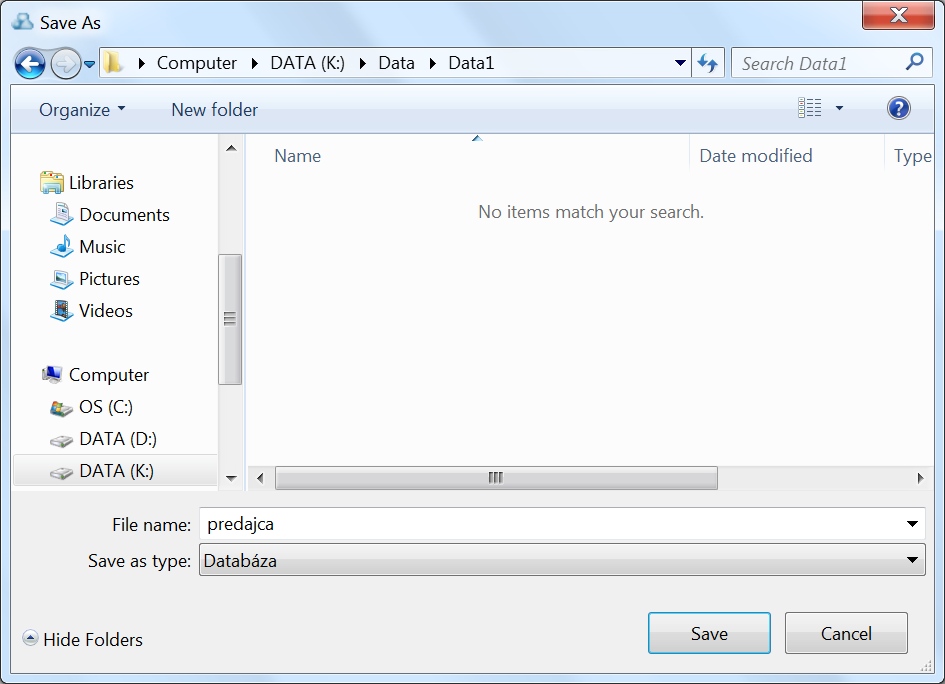The image size is (945, 684).
Task: Click the refresh icon beside address bar
Action: (708, 63)
